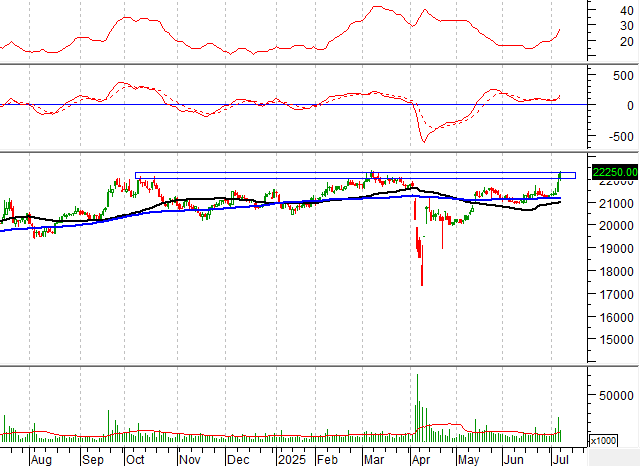Image resolution: width=640 pixels, height=466 pixels.
Task: Select the Aug label on the time axis
Action: point(41,459)
